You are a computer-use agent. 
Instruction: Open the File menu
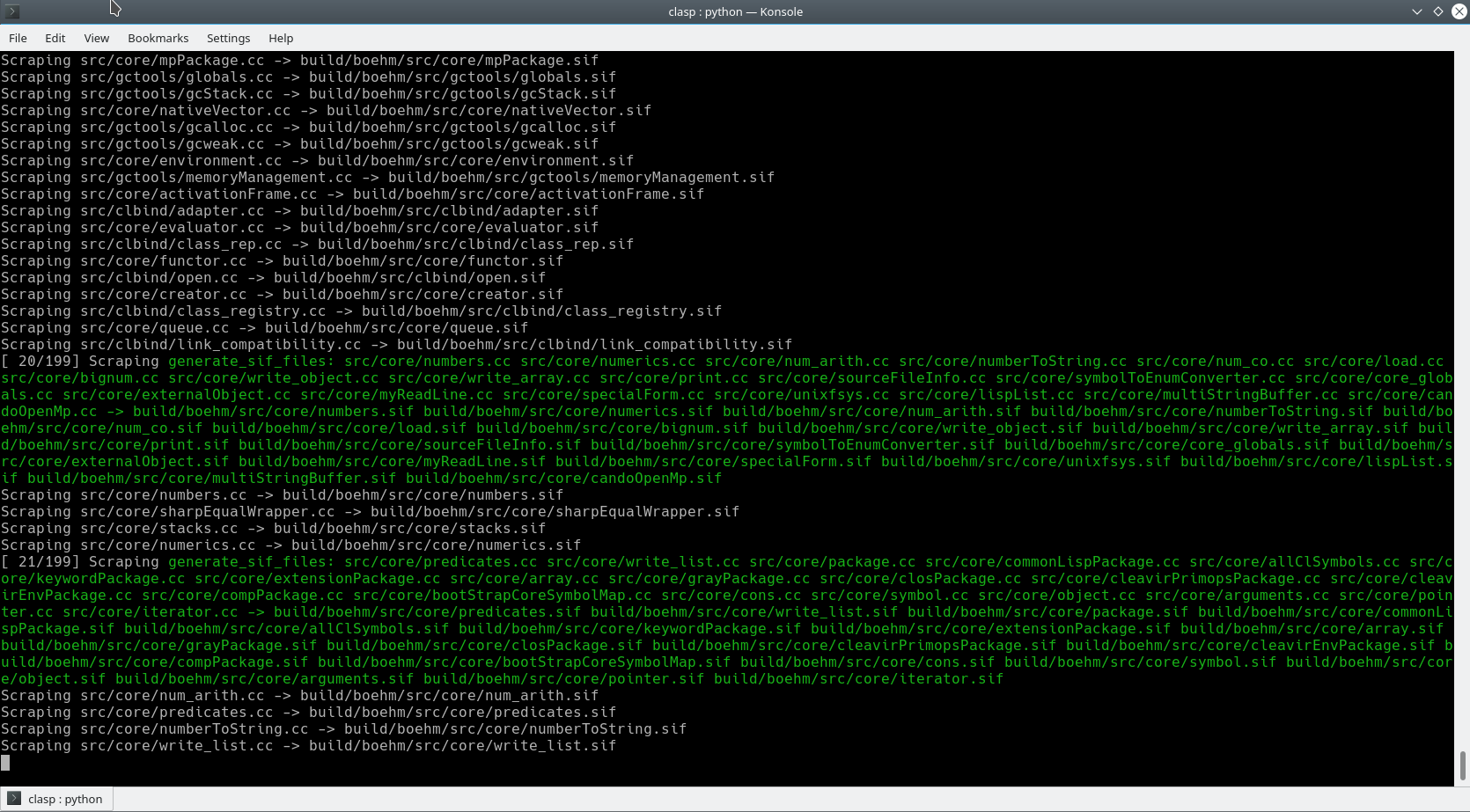18,38
